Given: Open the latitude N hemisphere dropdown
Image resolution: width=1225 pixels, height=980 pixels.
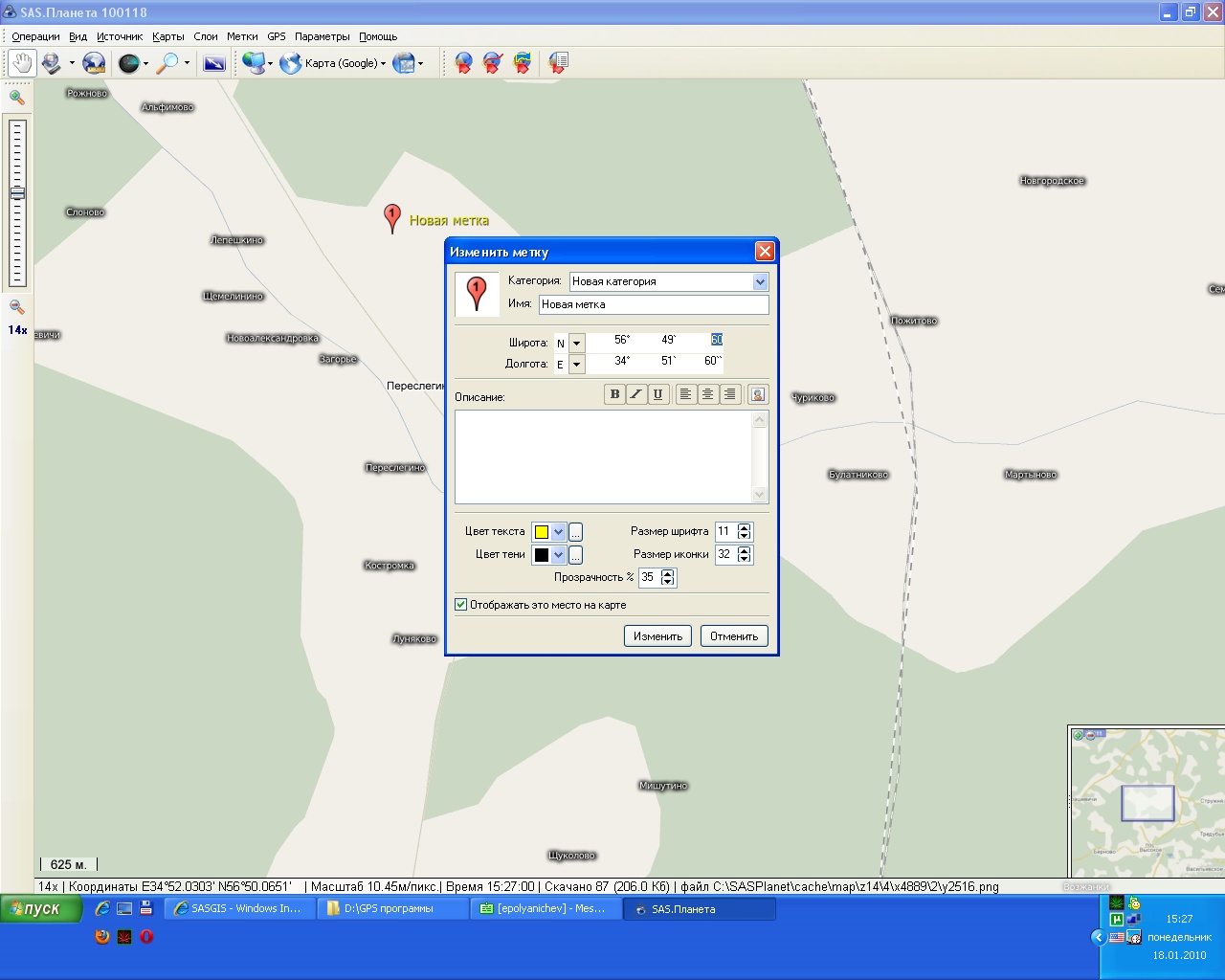Looking at the screenshot, I should point(576,343).
